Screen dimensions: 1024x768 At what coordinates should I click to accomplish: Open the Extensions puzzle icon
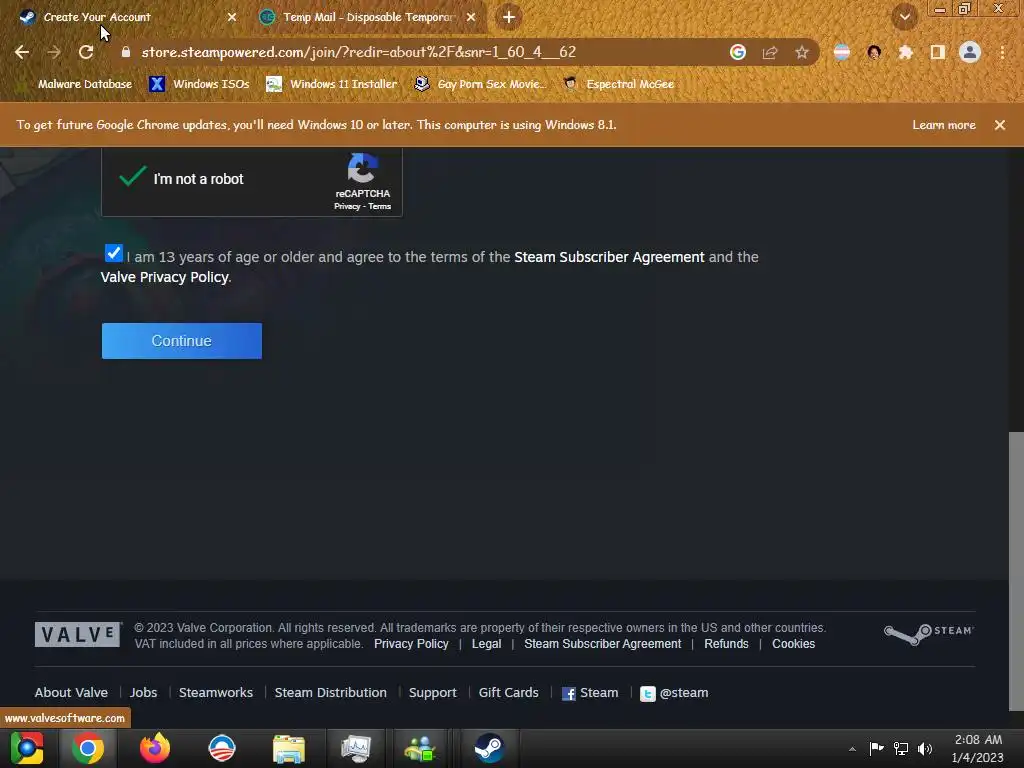[906, 52]
